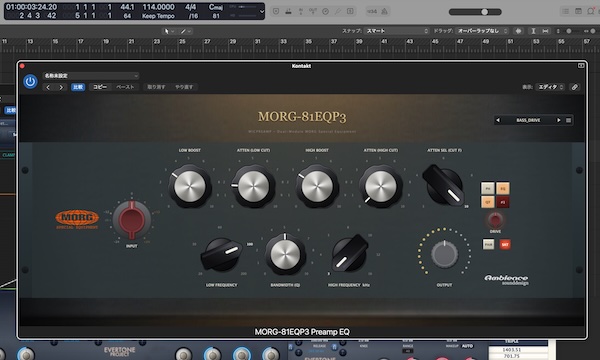Click the red INPUT knob
Image resolution: width=600 pixels, height=360 pixels.
(132, 220)
